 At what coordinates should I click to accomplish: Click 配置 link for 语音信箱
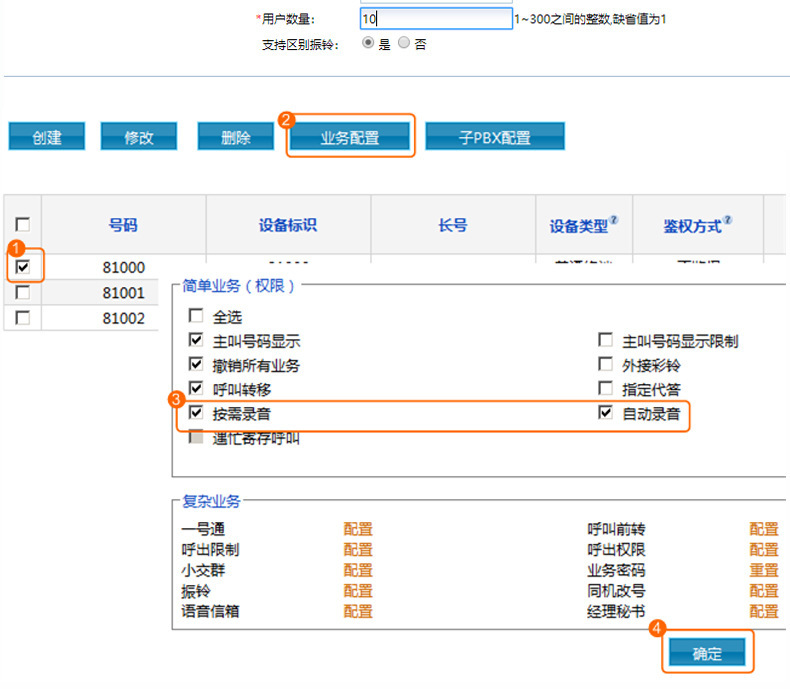[x=358, y=611]
